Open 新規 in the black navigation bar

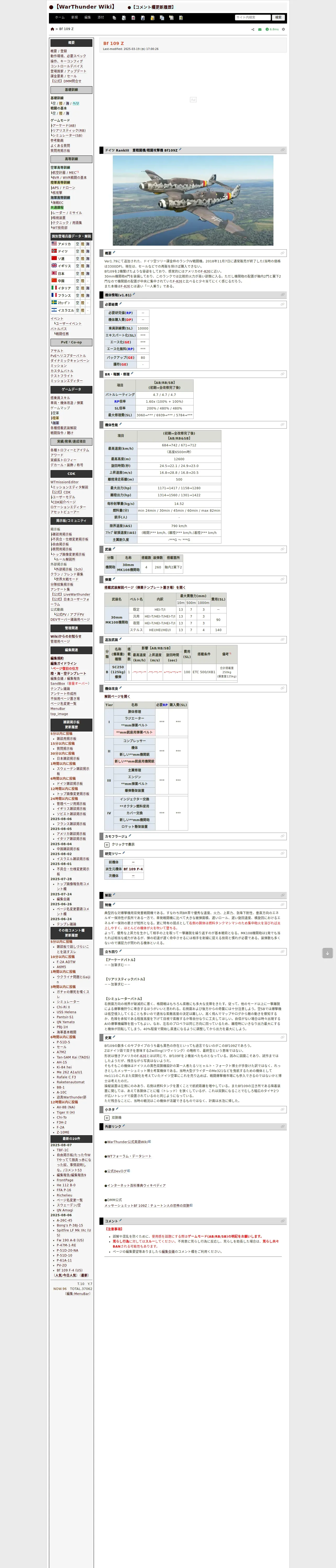(74, 18)
